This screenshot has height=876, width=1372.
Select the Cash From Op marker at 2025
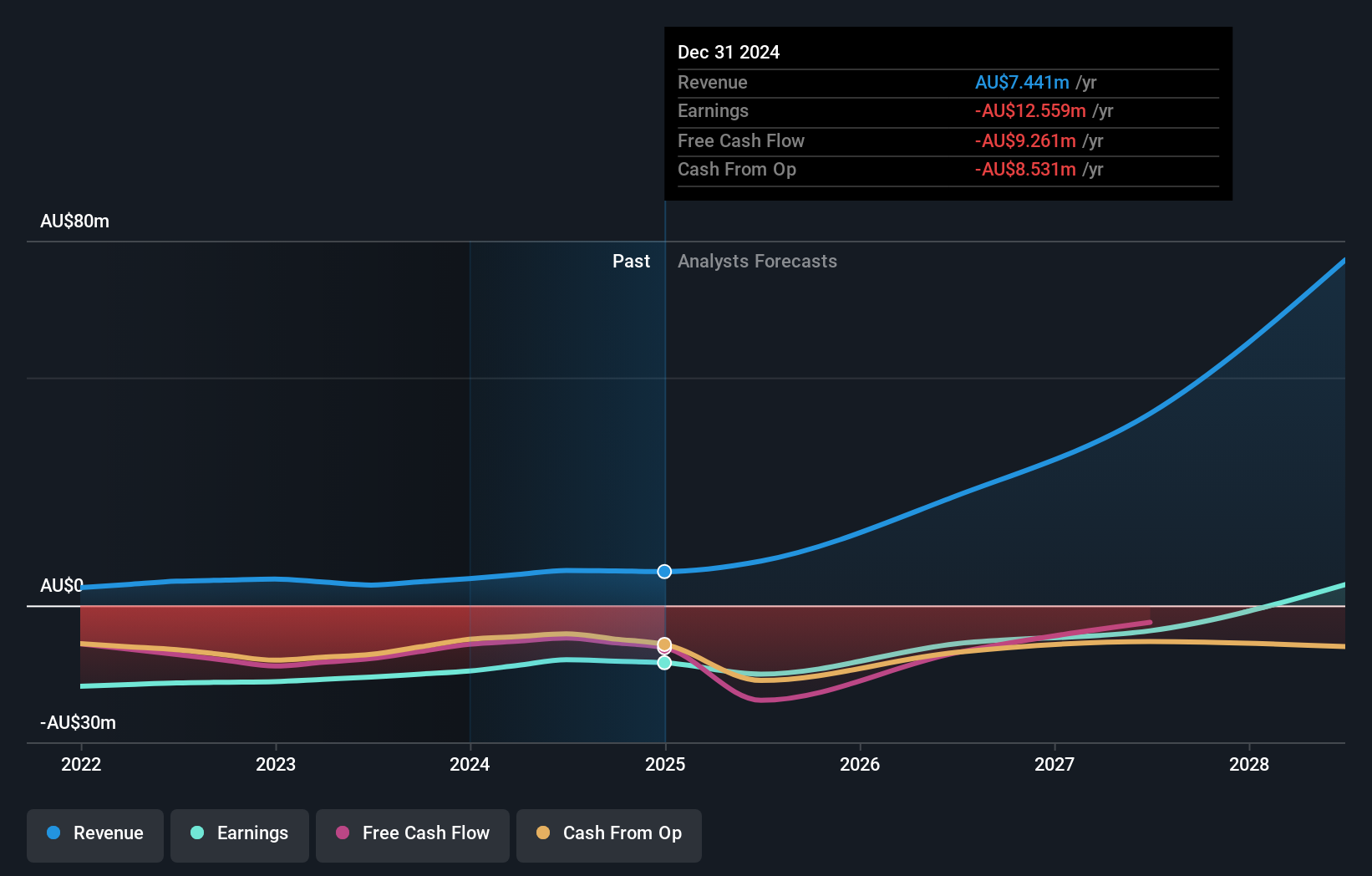tap(664, 644)
